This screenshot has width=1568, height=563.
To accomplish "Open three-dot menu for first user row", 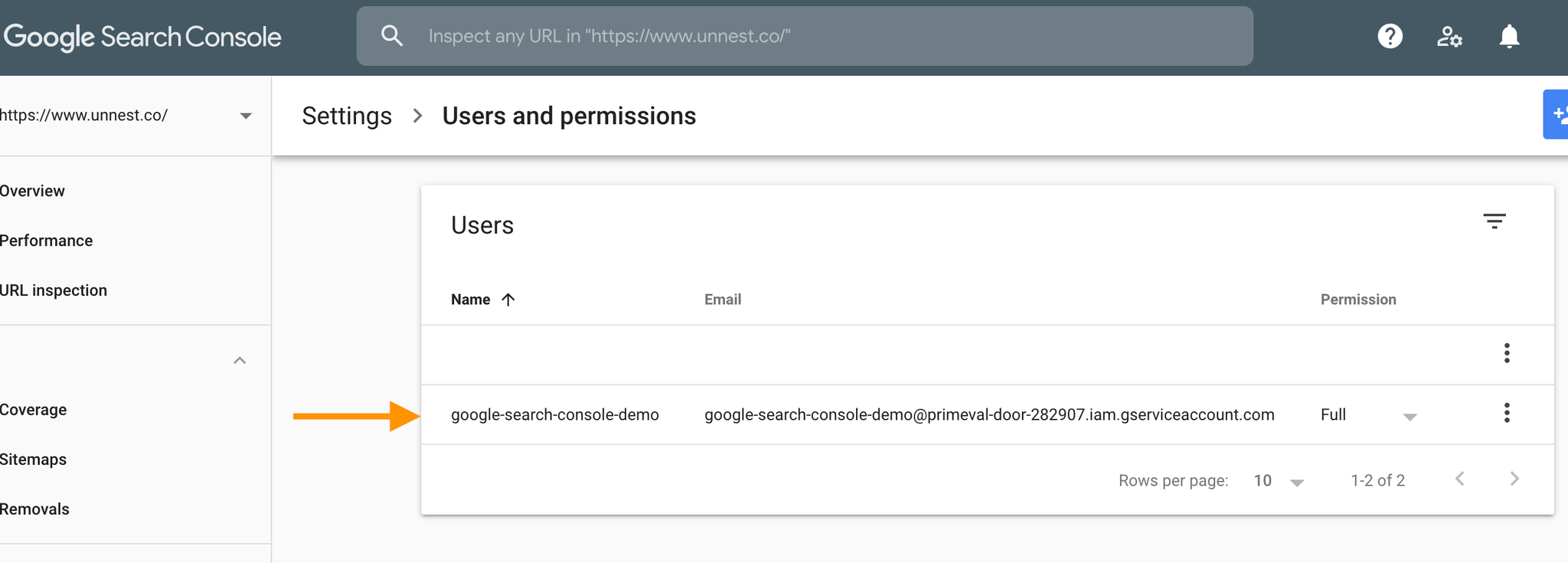I will (x=1507, y=353).
